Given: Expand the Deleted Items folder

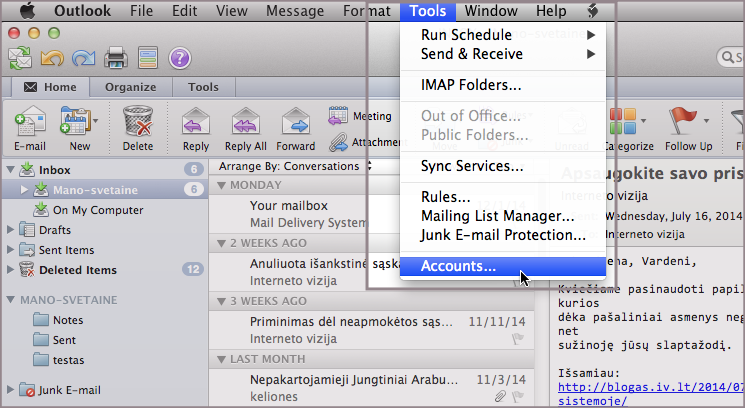Looking at the screenshot, I should click(x=11, y=270).
